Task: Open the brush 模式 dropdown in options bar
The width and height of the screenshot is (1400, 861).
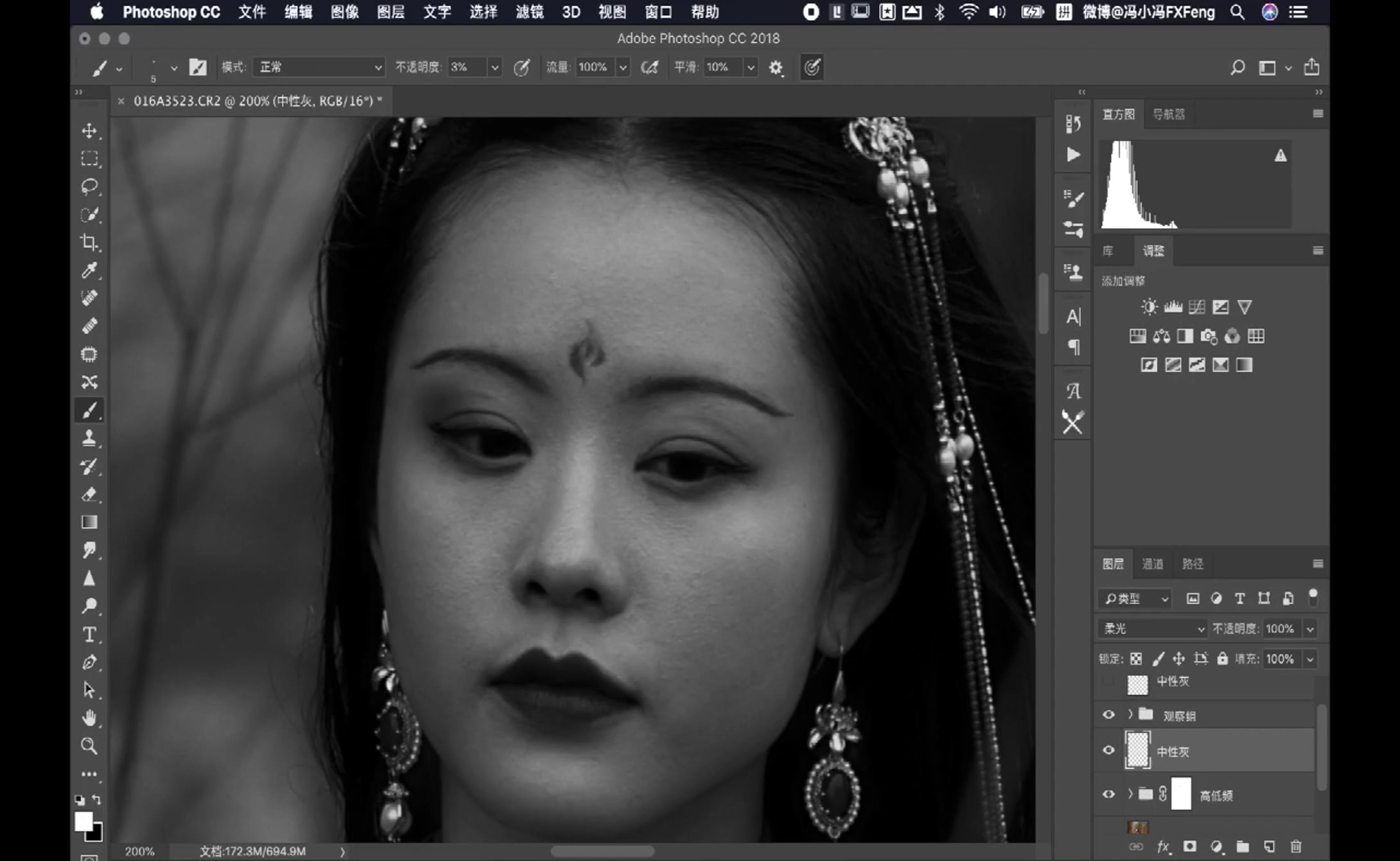Action: (319, 67)
